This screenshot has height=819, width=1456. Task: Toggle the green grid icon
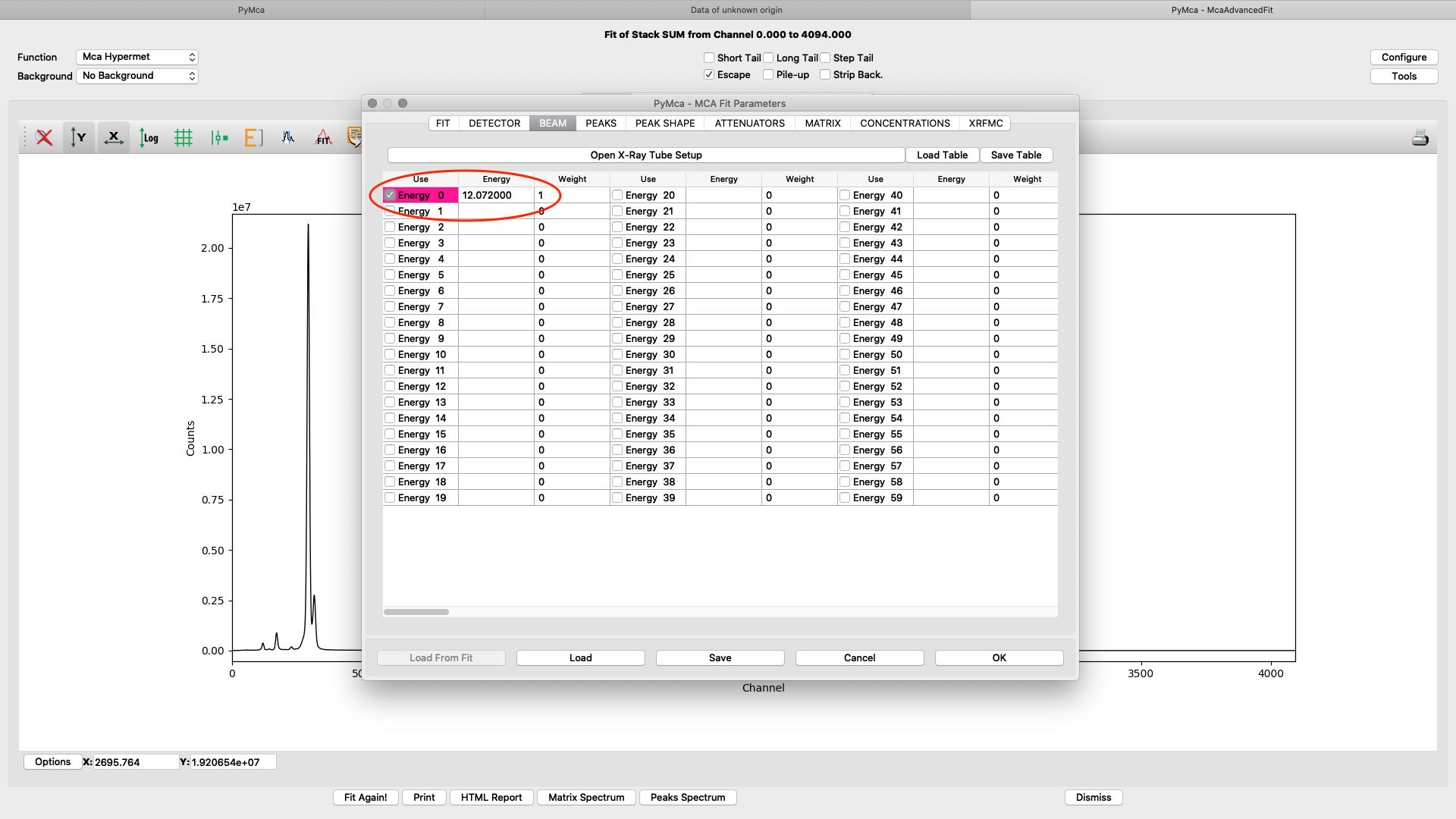pyautogui.click(x=184, y=138)
